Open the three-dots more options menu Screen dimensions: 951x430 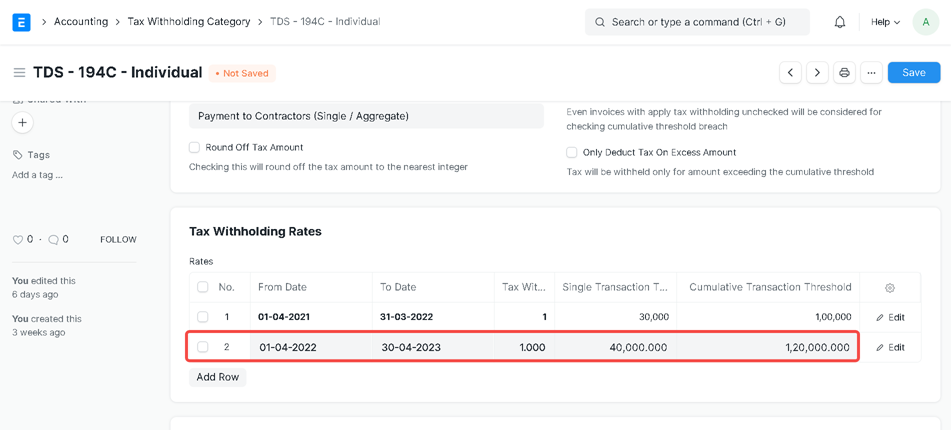click(x=871, y=73)
